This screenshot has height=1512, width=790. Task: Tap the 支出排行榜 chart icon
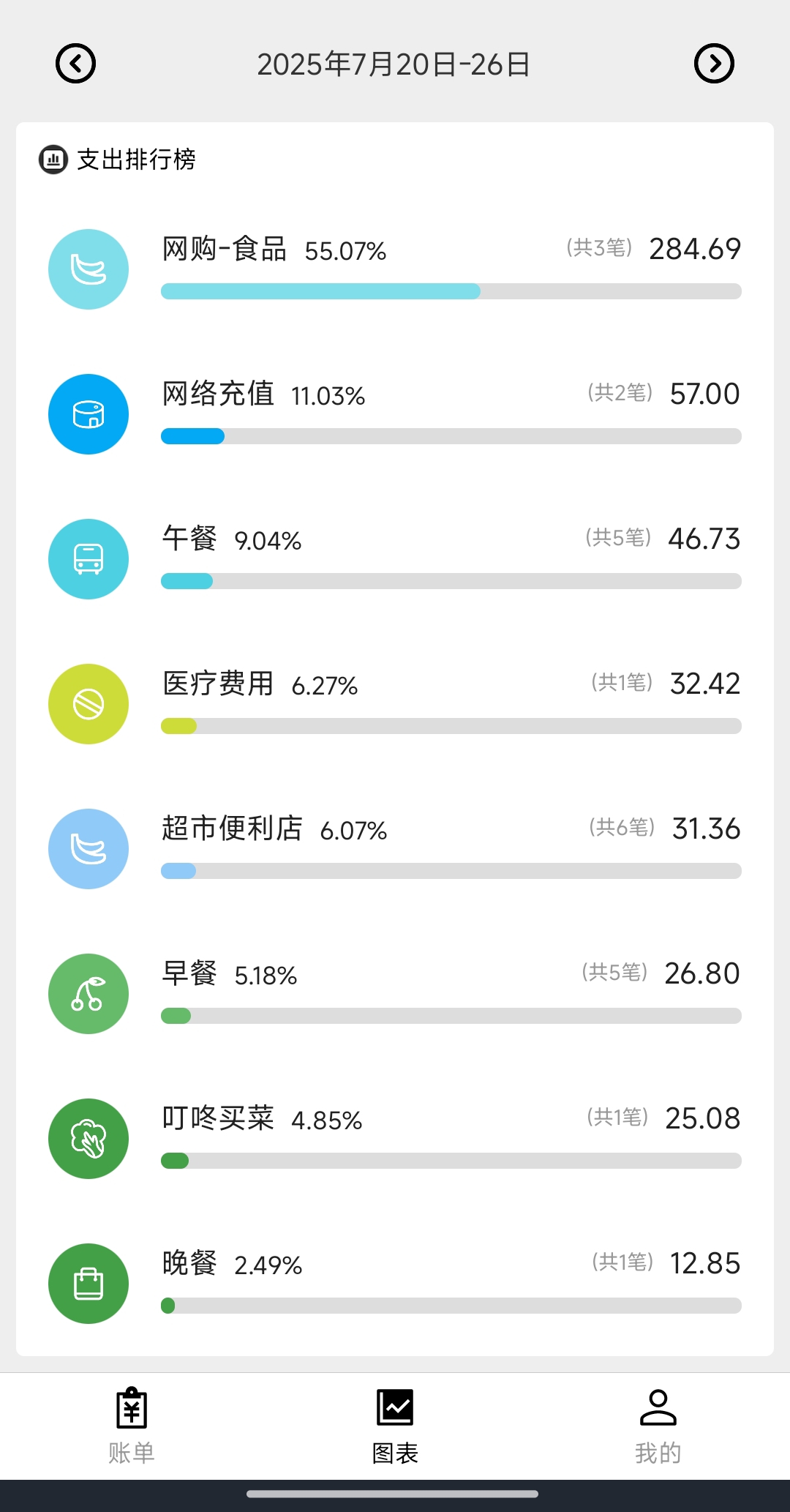click(x=53, y=159)
